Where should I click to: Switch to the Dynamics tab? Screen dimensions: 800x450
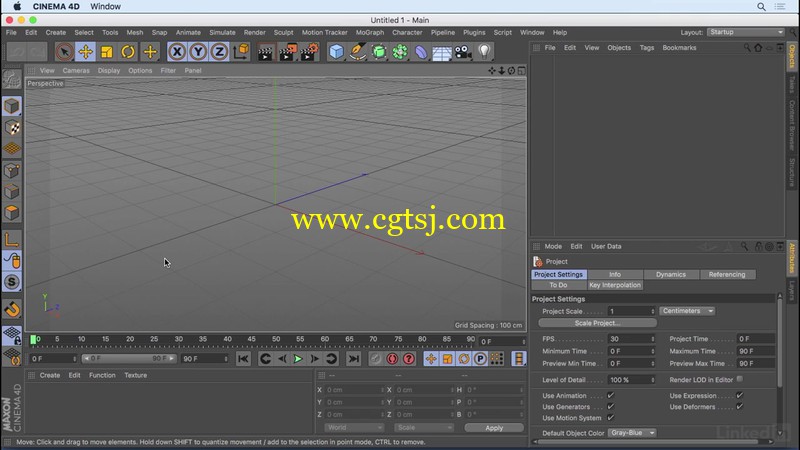tap(670, 274)
